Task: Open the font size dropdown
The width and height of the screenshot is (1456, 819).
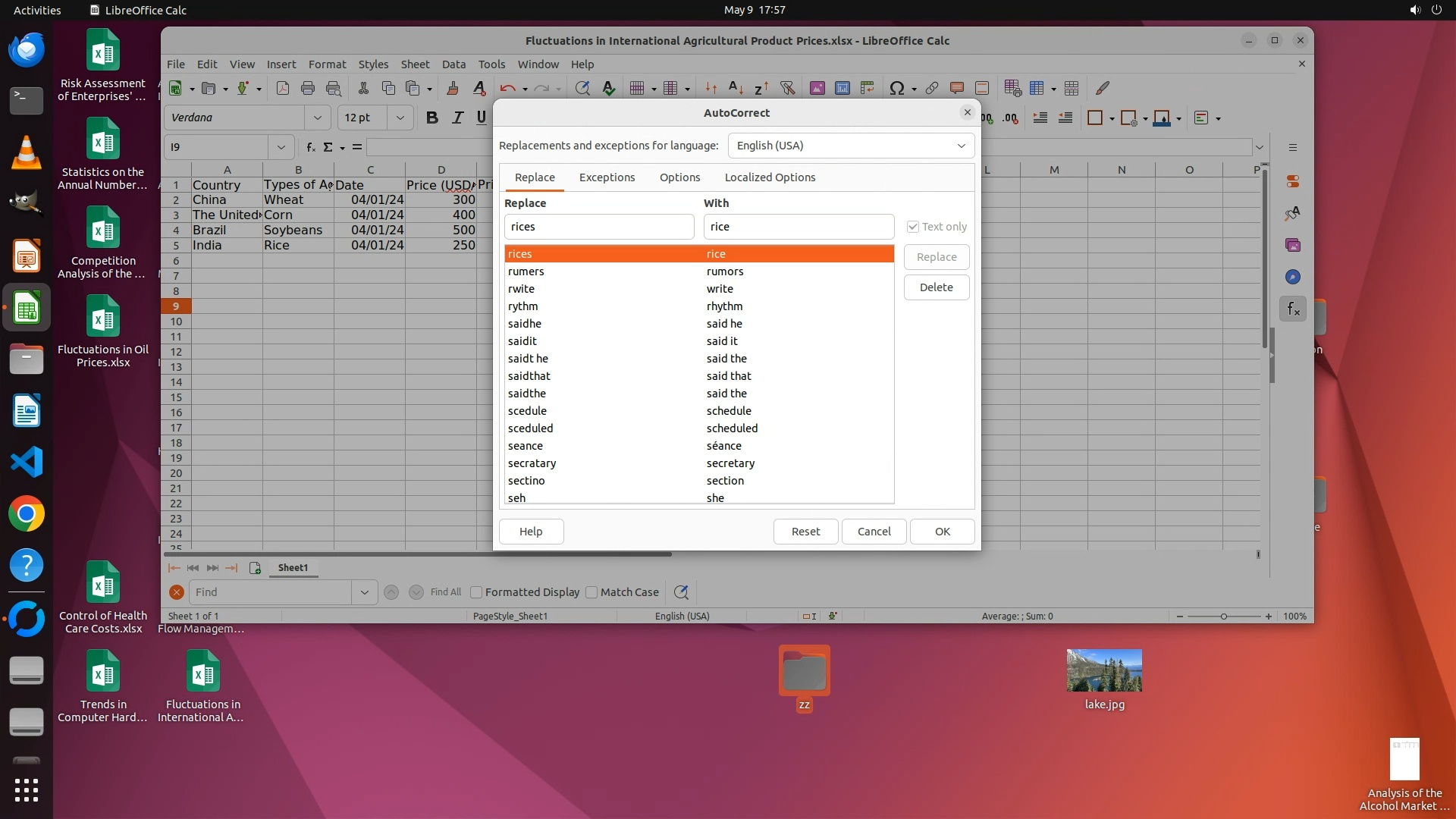Action: 400,118
